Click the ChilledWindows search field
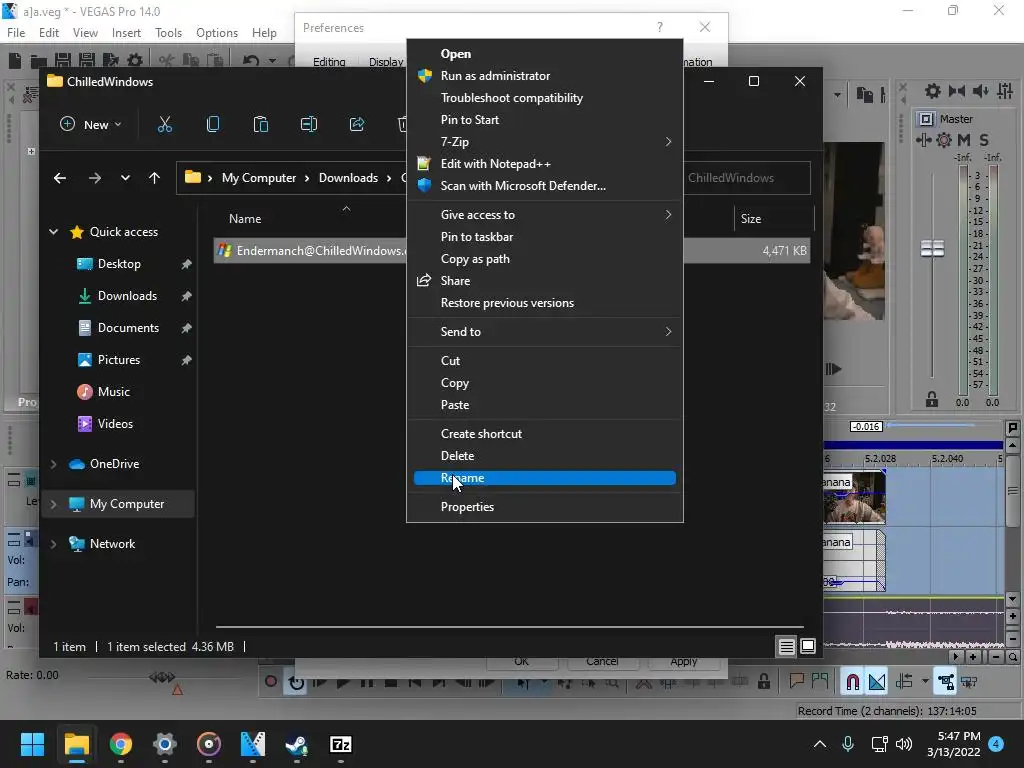Image resolution: width=1024 pixels, height=768 pixels. (x=746, y=178)
